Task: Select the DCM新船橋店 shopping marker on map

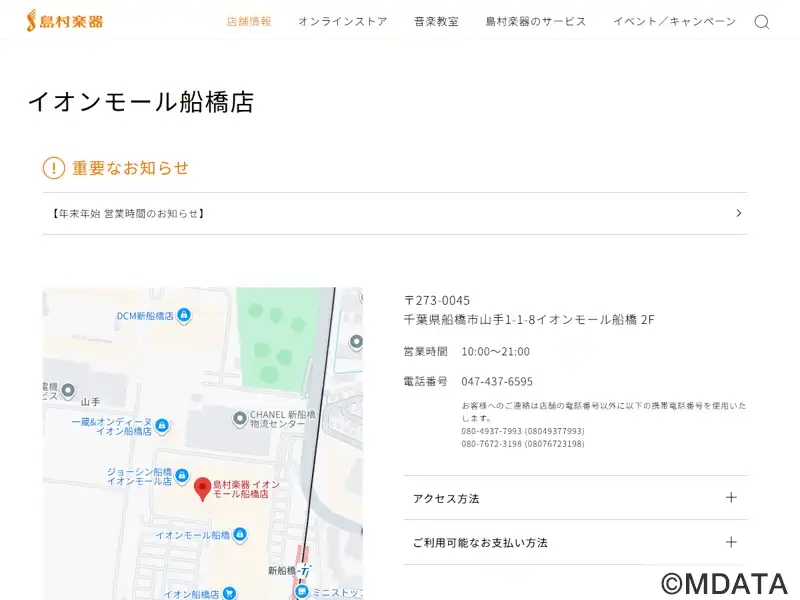Action: click(183, 316)
